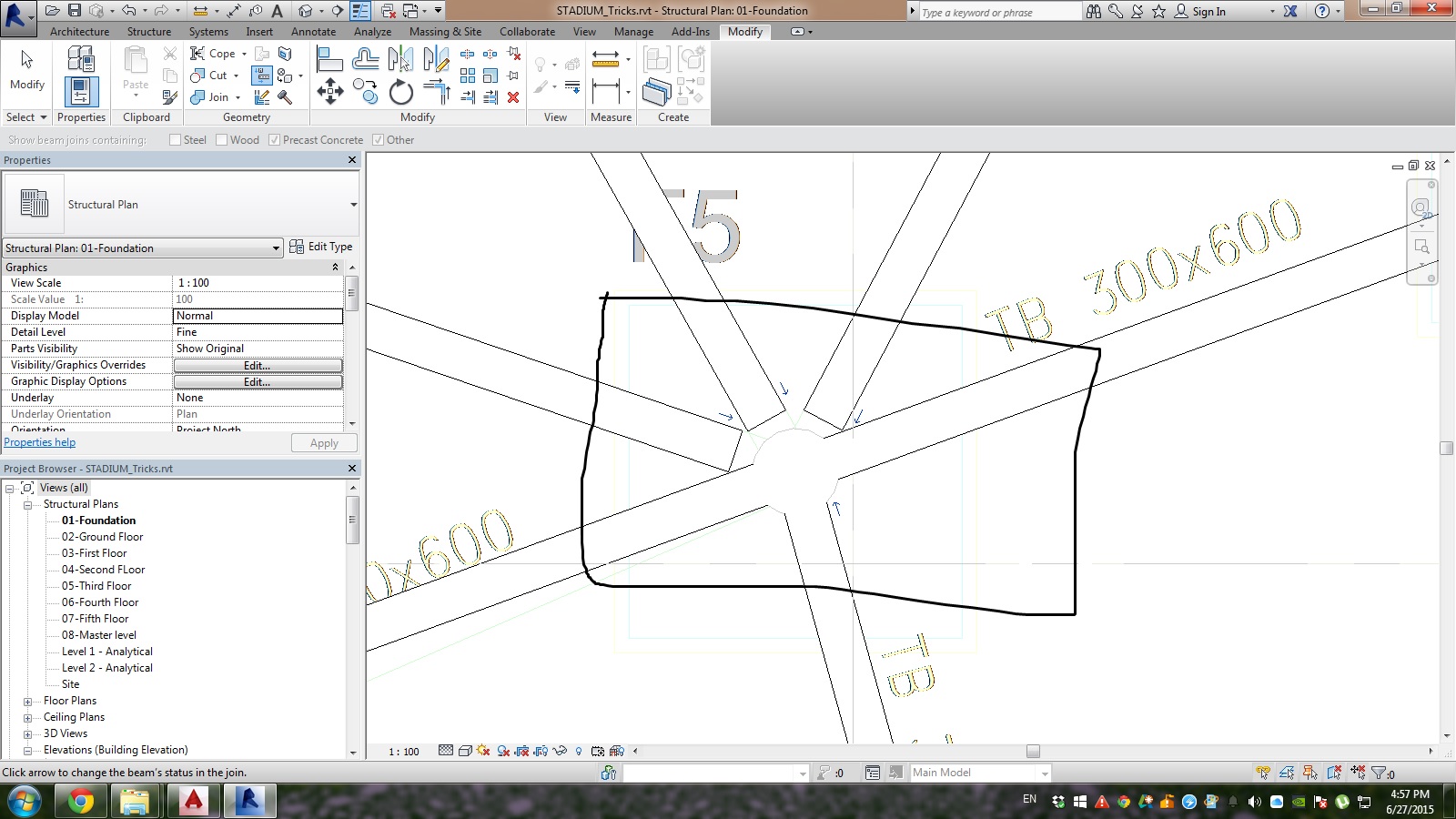Viewport: 1456px width, 819px height.
Task: Select the Align tool
Action: point(330,60)
